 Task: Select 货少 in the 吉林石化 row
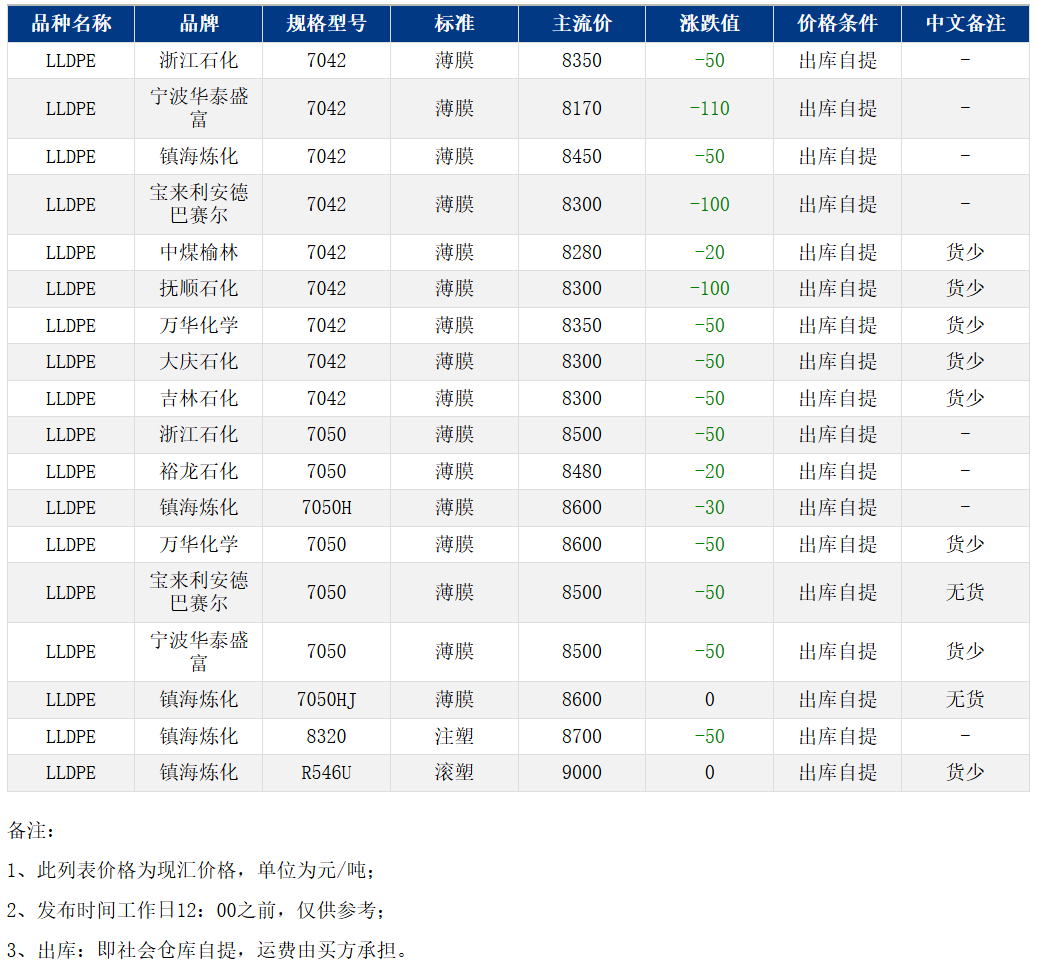click(966, 399)
